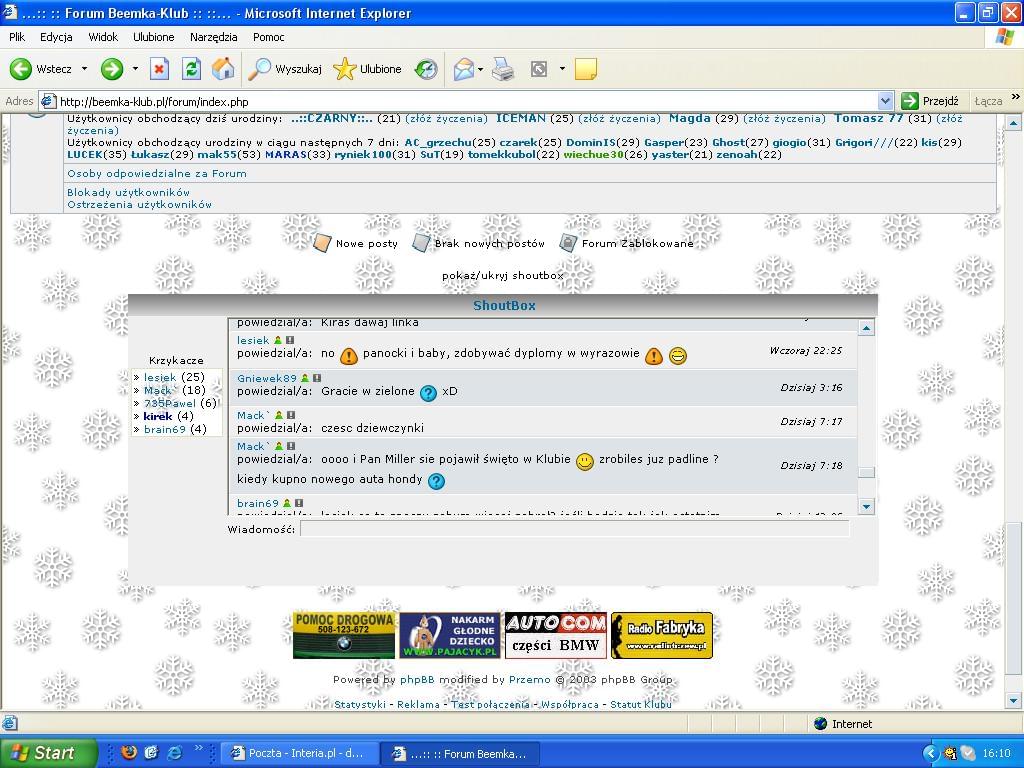
Task: Open the Widok menu
Action: point(103,37)
